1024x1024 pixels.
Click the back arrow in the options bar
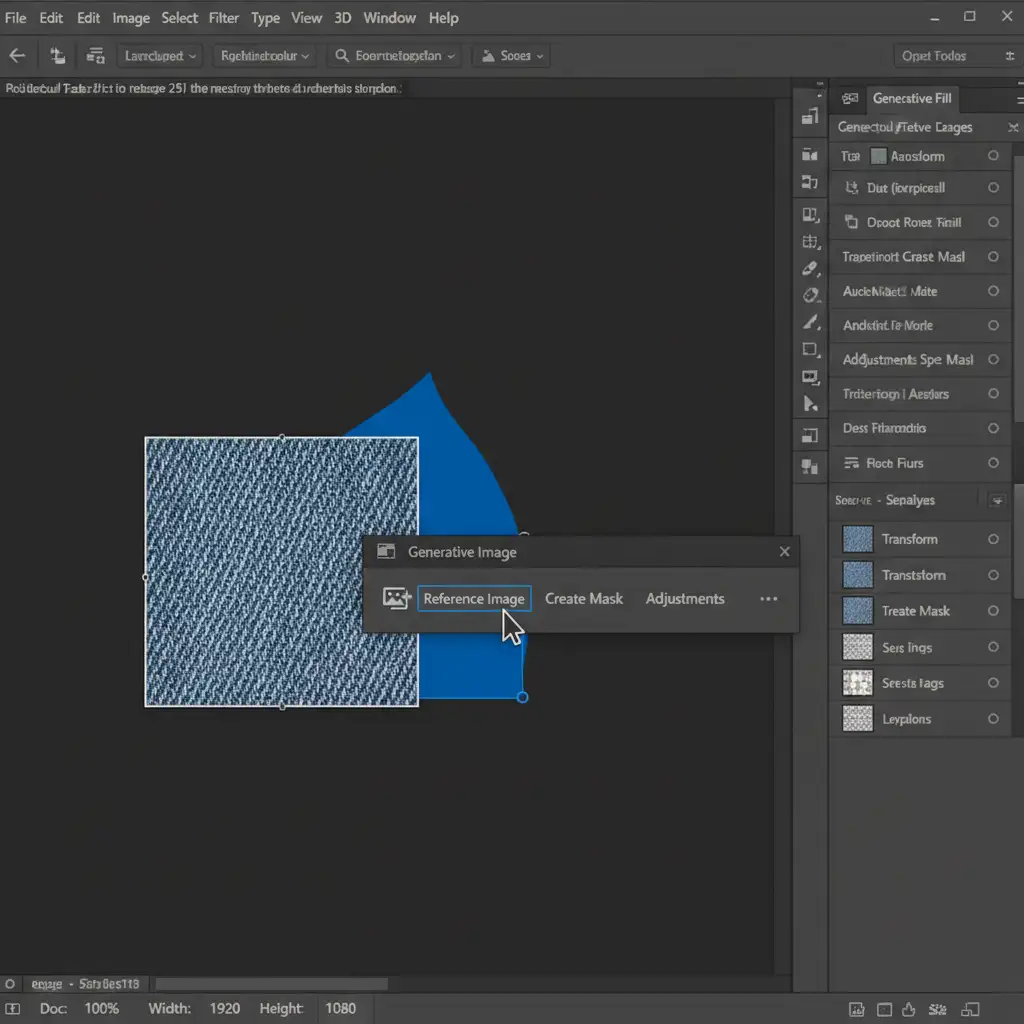17,56
